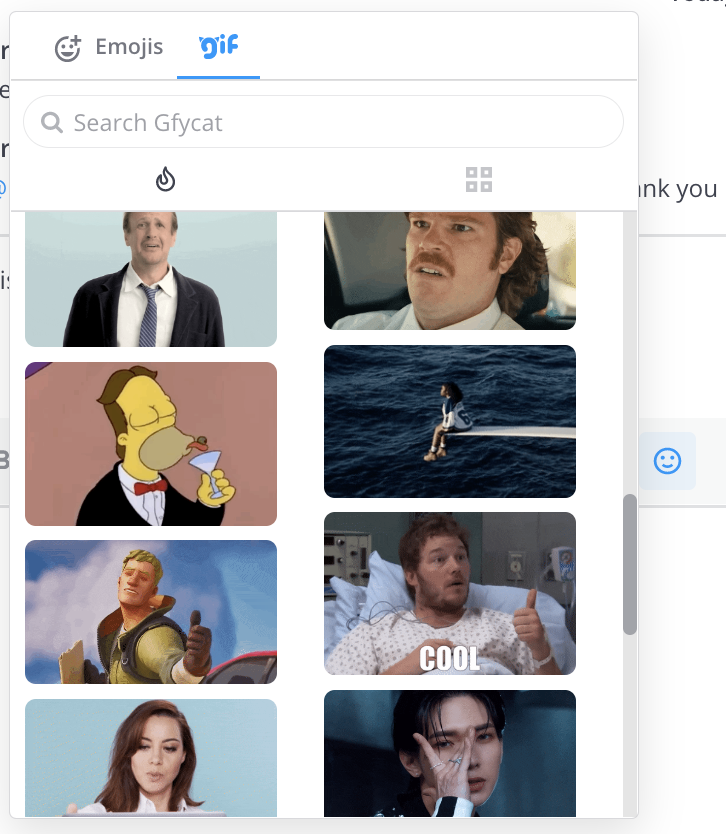Click the GIF list scrollbar handle

click(629, 563)
